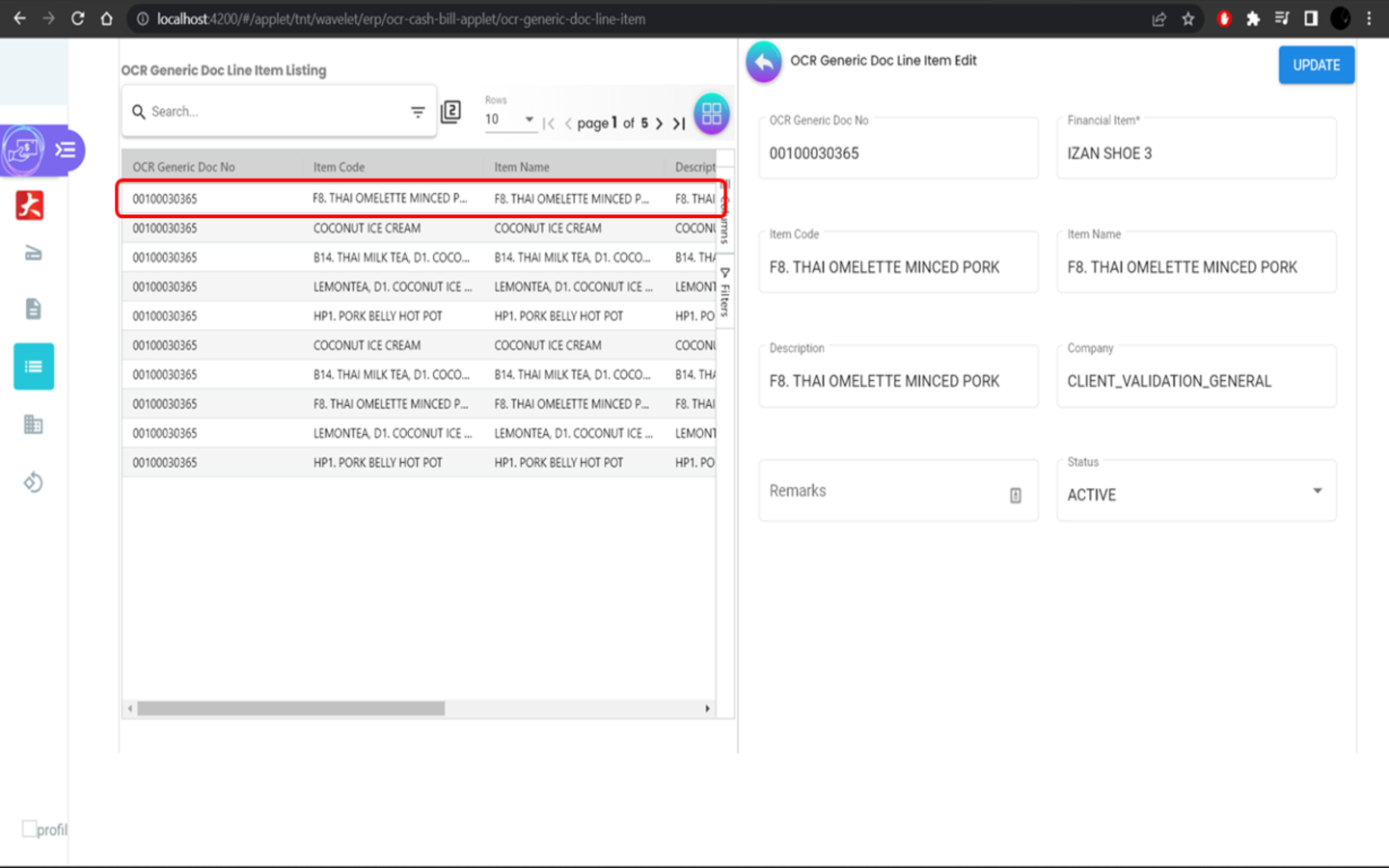Edit the Description field
The image size is (1389, 868).
click(898, 376)
